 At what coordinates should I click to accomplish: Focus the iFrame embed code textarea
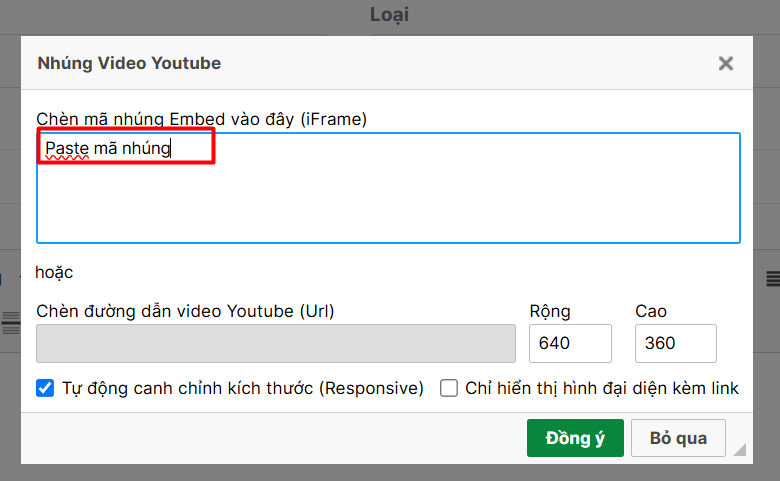click(388, 188)
